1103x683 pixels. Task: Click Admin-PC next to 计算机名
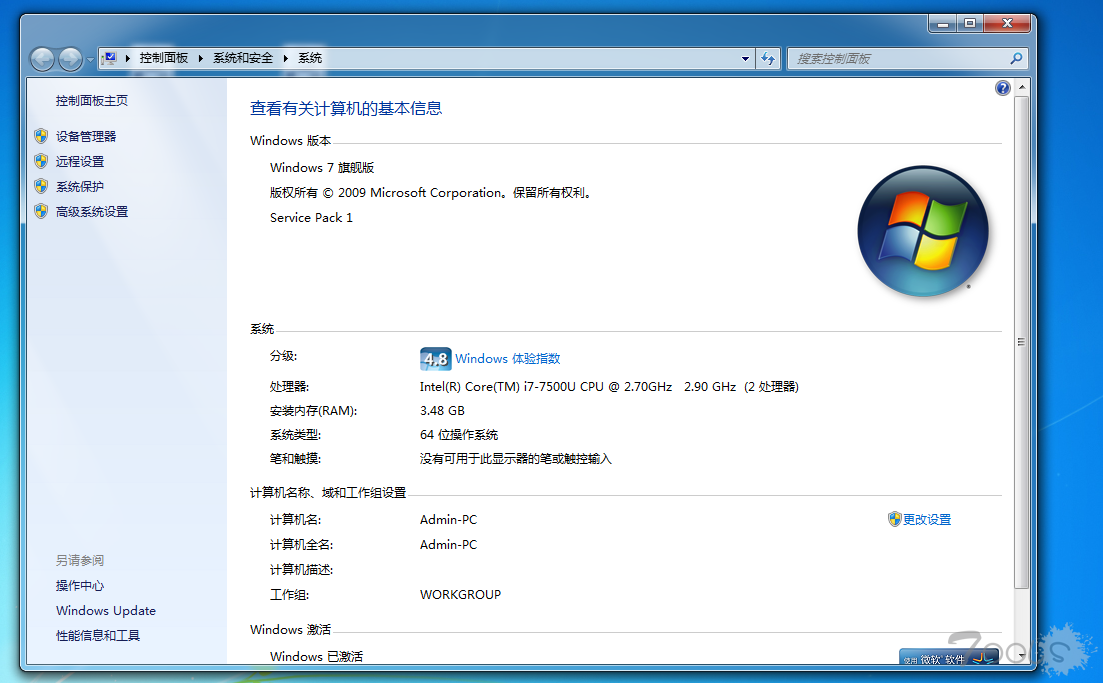point(448,520)
